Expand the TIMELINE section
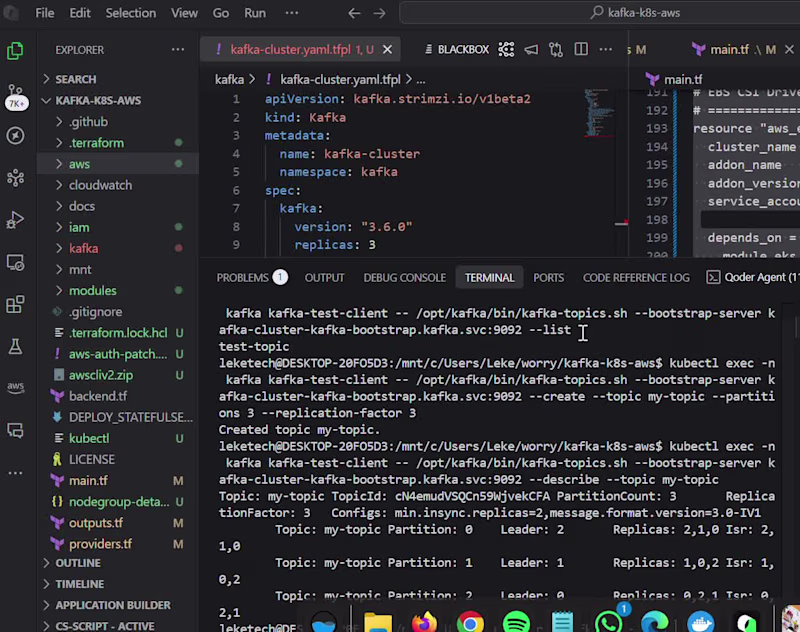 [79, 584]
